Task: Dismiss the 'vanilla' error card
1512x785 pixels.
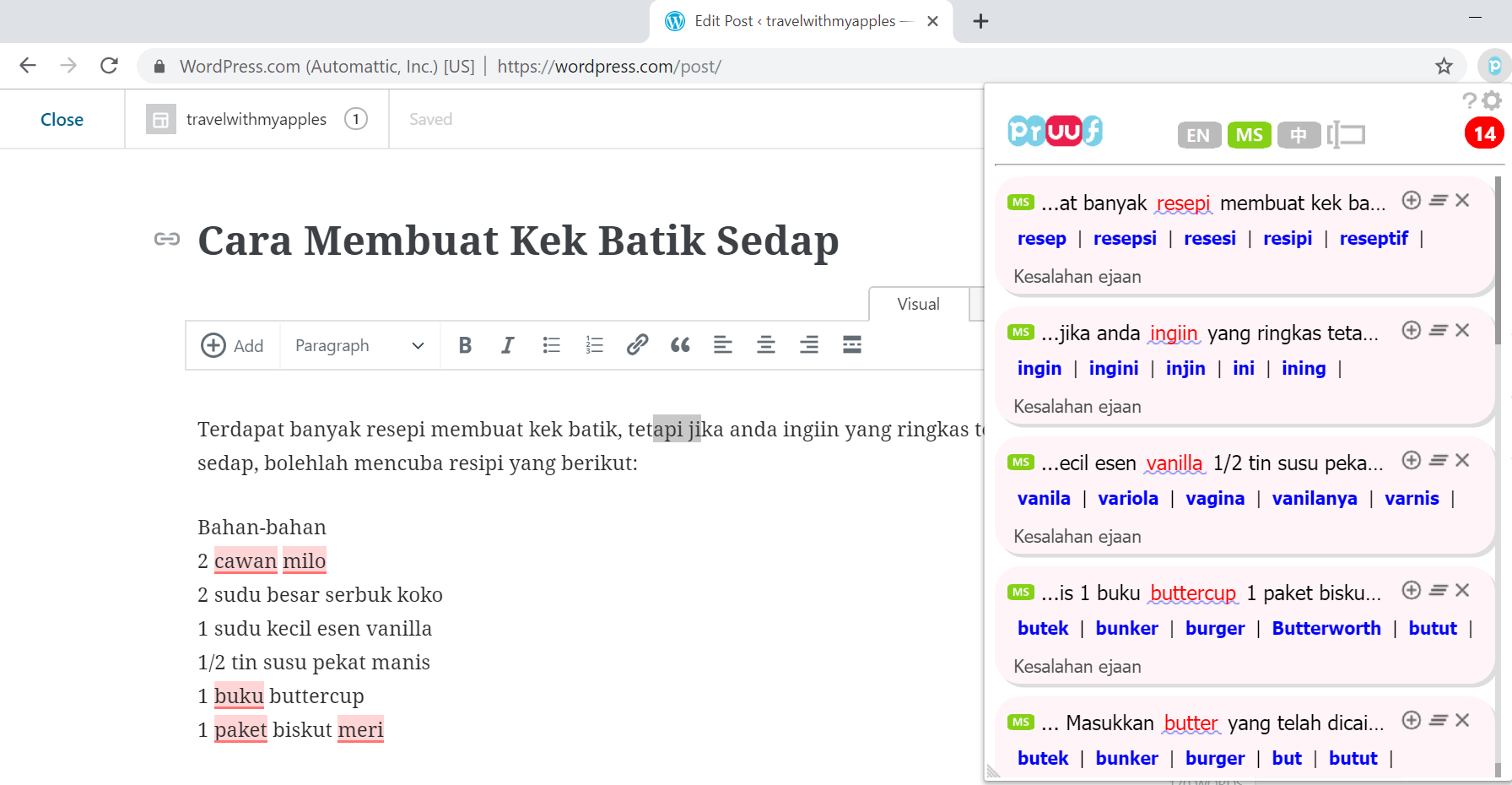Action: point(1463,460)
